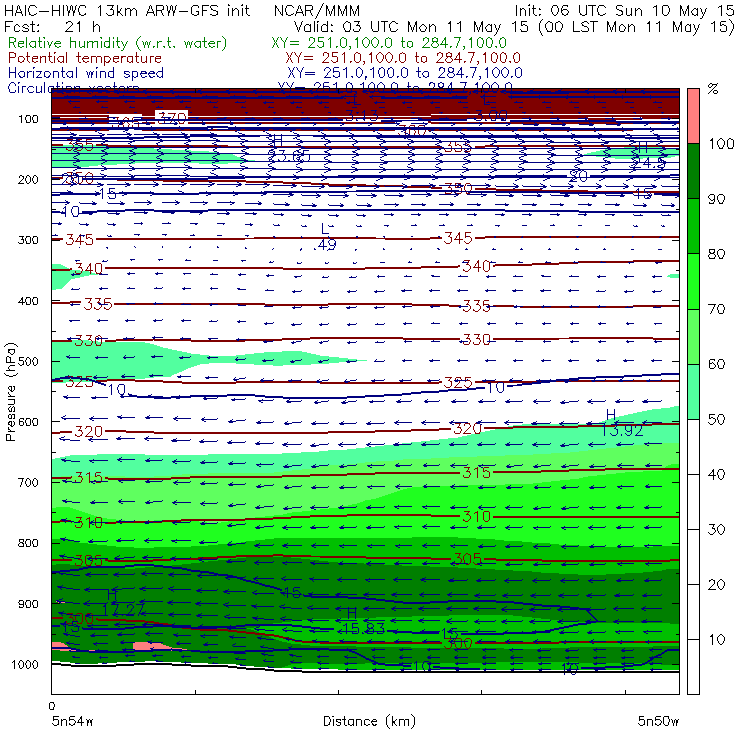Click the 'H 17.27' wind maximum label
740x740 pixels.
[x=123, y=602]
